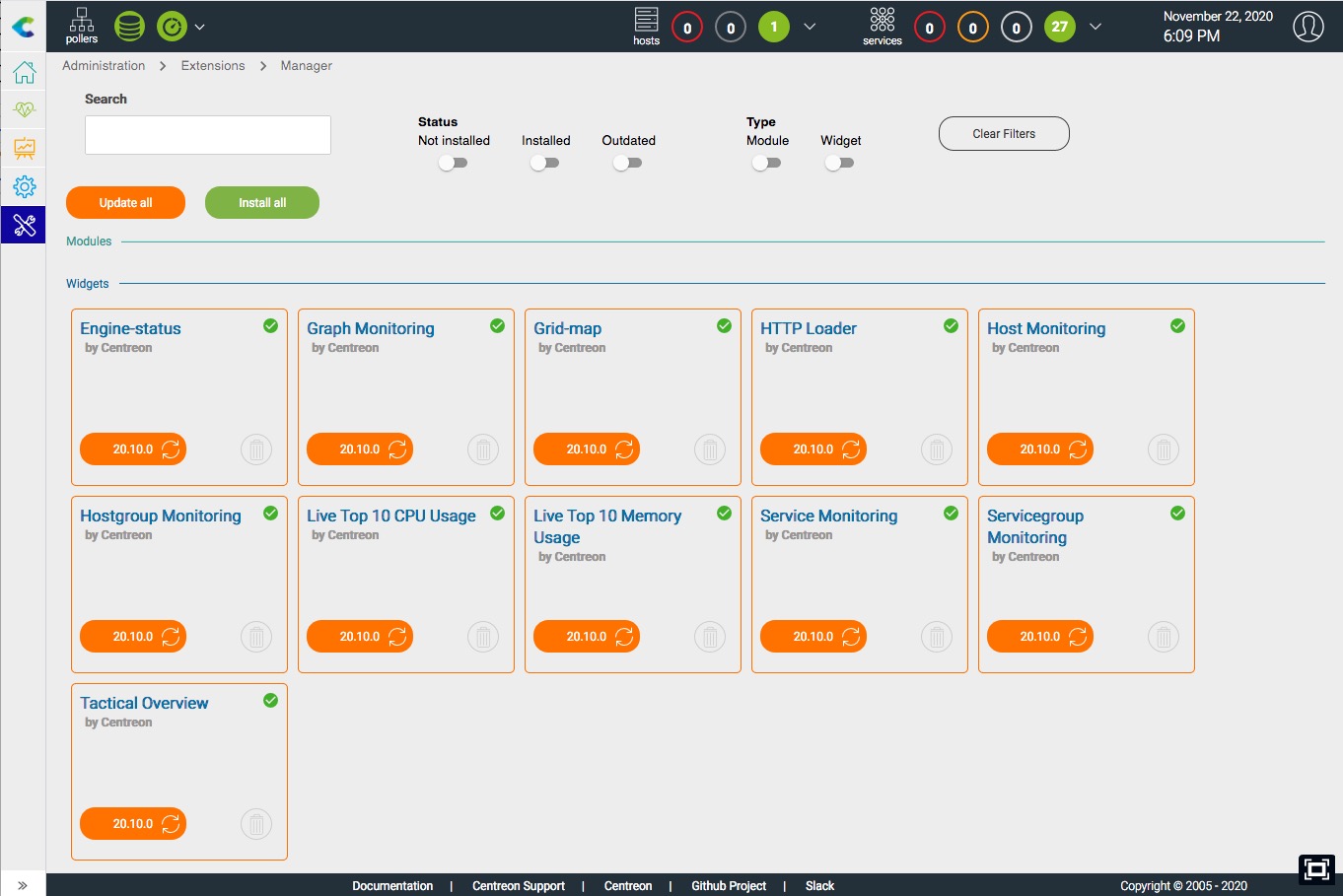Click the green database status icon

(129, 27)
